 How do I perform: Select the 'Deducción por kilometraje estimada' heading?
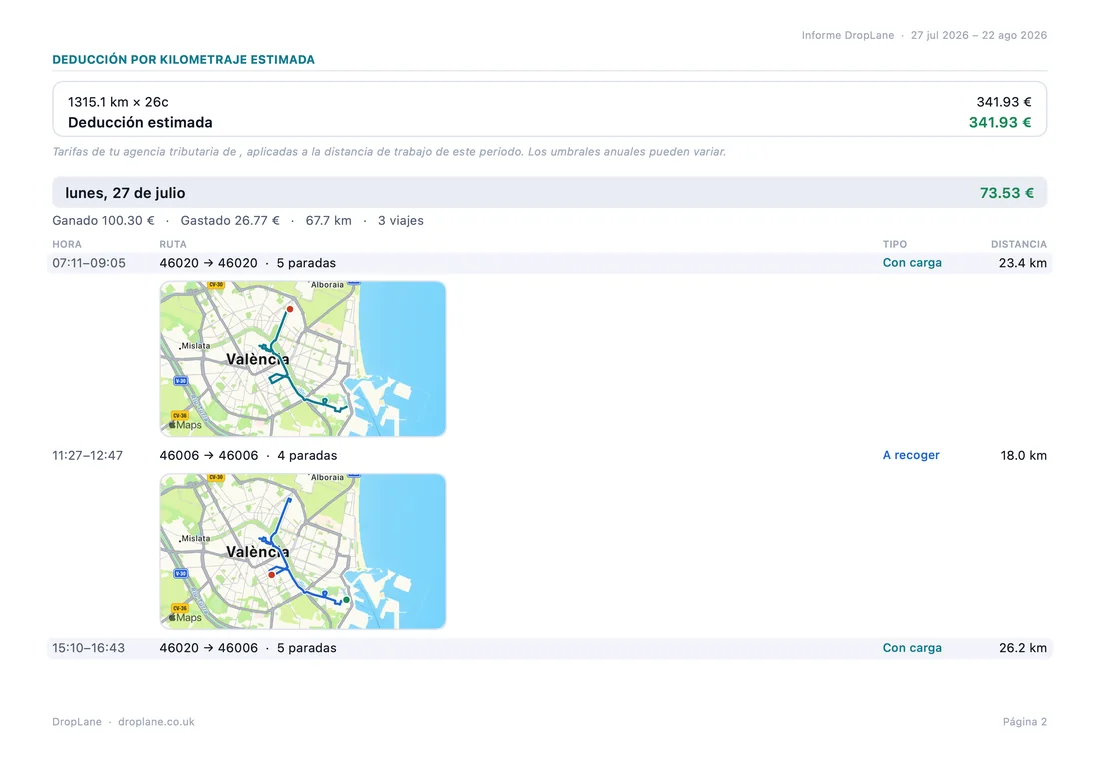(x=183, y=60)
